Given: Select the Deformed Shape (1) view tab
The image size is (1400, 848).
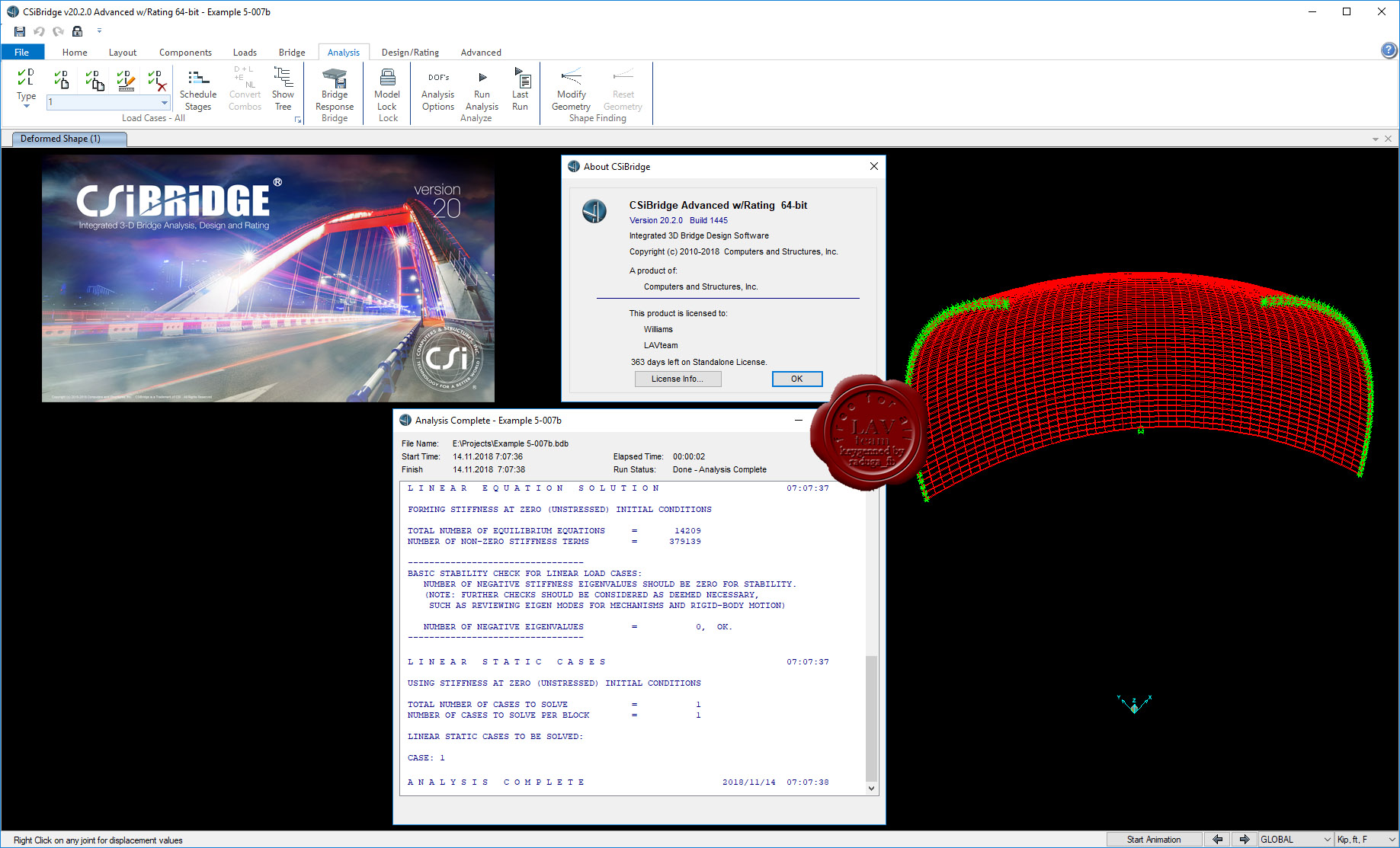Looking at the screenshot, I should pyautogui.click(x=69, y=139).
